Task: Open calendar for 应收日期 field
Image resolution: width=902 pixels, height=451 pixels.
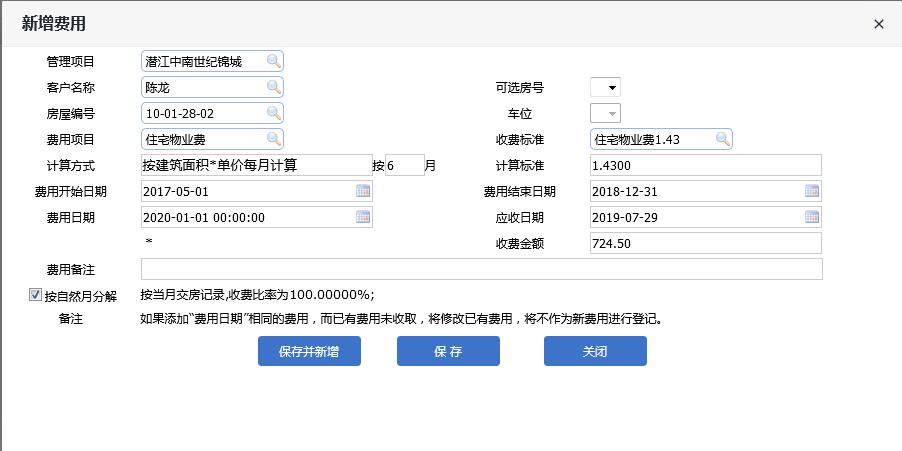Action: [812, 218]
